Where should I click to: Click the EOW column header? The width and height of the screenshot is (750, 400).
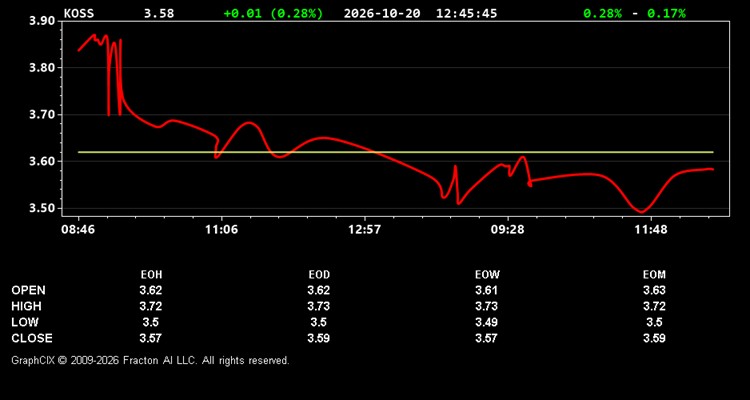point(487,275)
